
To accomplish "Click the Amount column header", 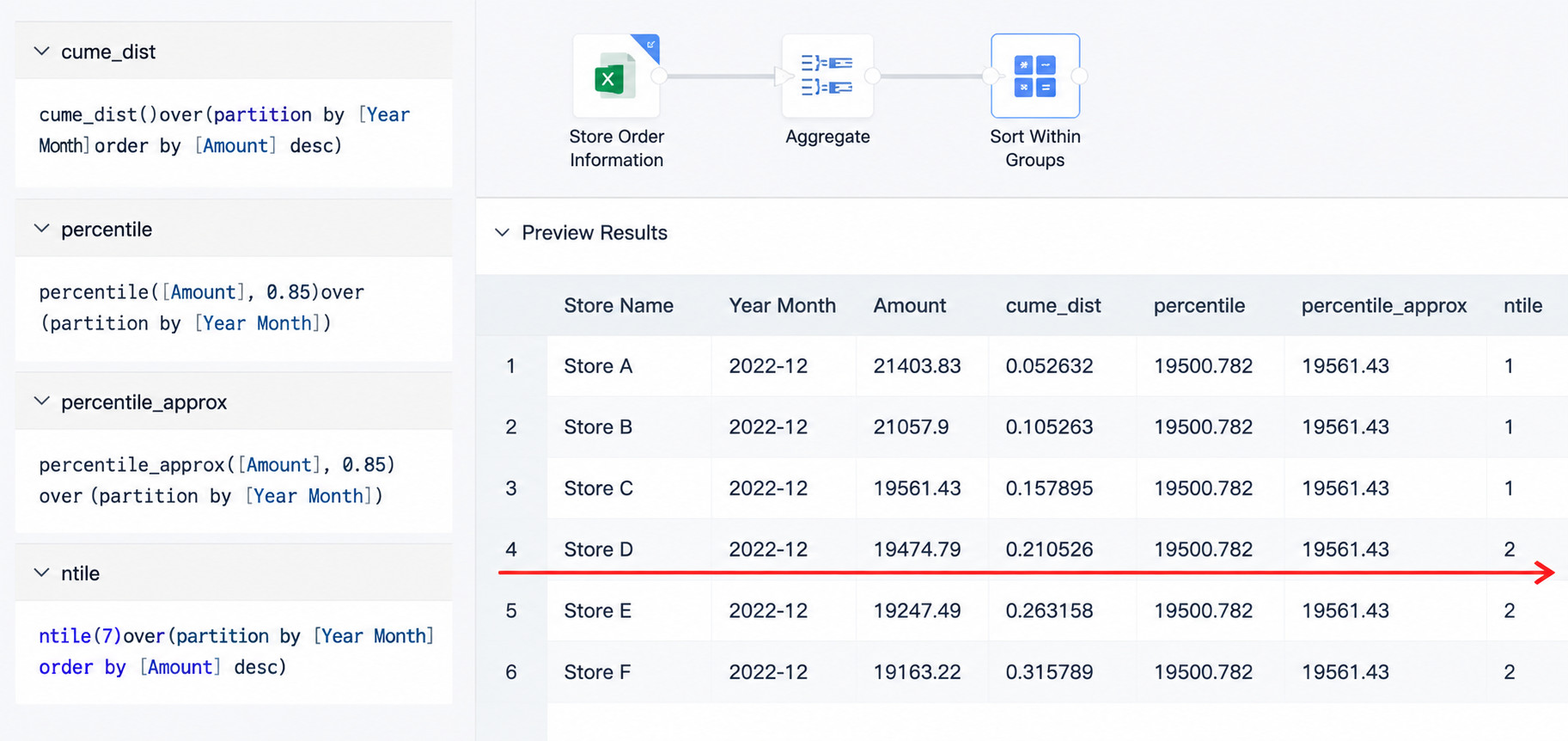I will 909,305.
